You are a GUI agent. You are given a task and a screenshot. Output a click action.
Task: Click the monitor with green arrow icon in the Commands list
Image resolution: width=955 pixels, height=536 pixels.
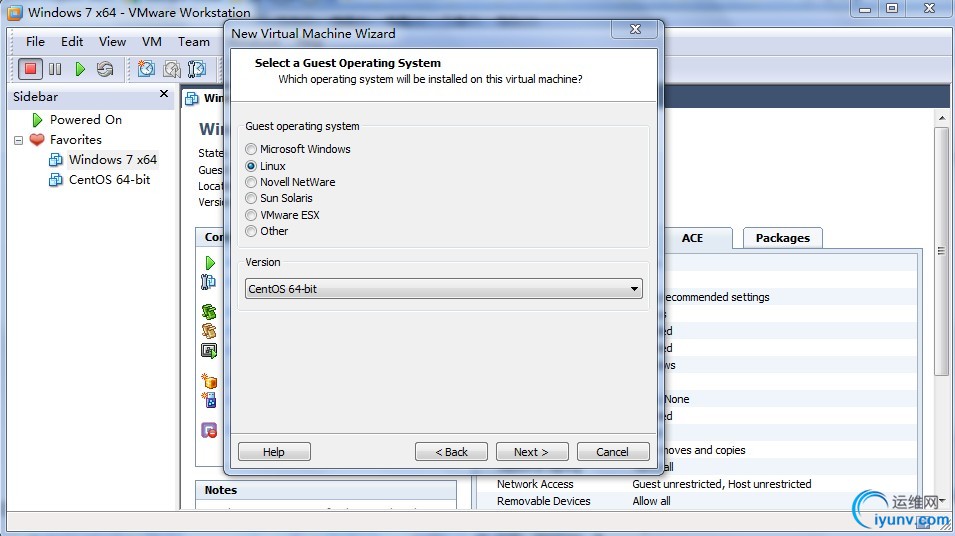tap(209, 351)
